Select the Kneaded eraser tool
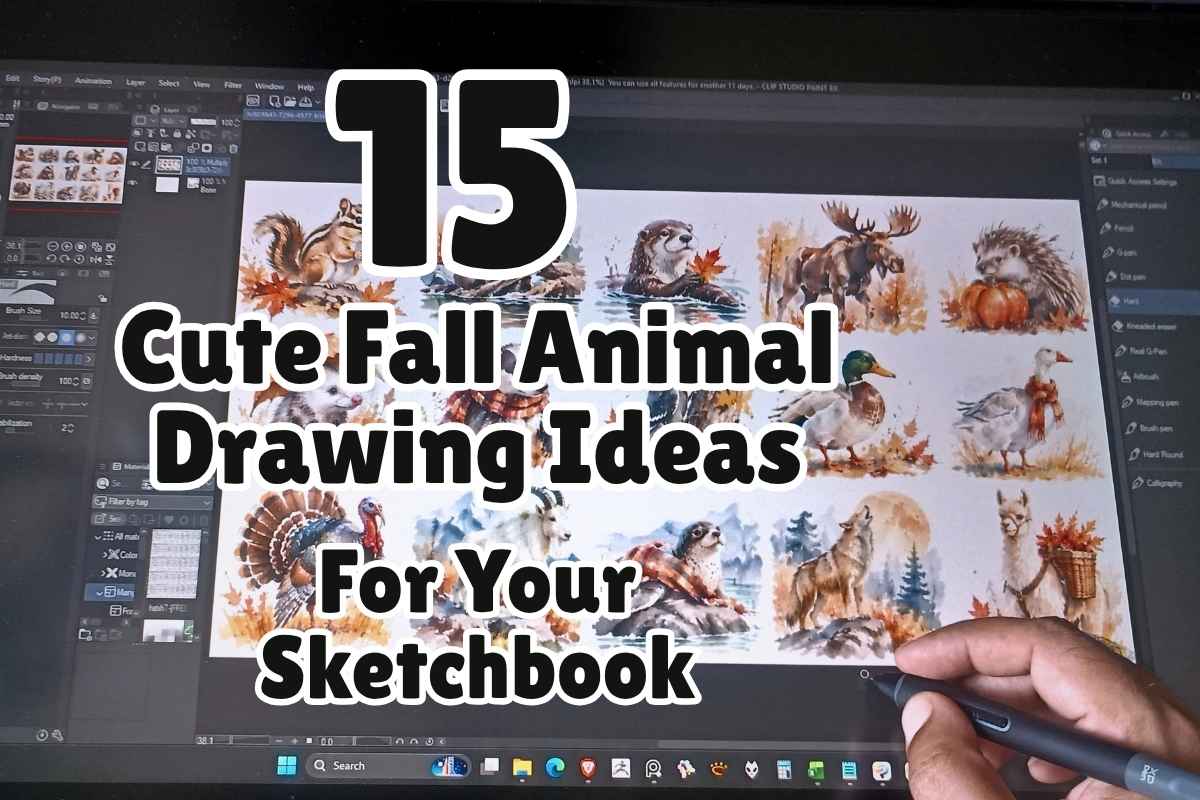This screenshot has width=1200, height=800. pyautogui.click(x=1143, y=326)
